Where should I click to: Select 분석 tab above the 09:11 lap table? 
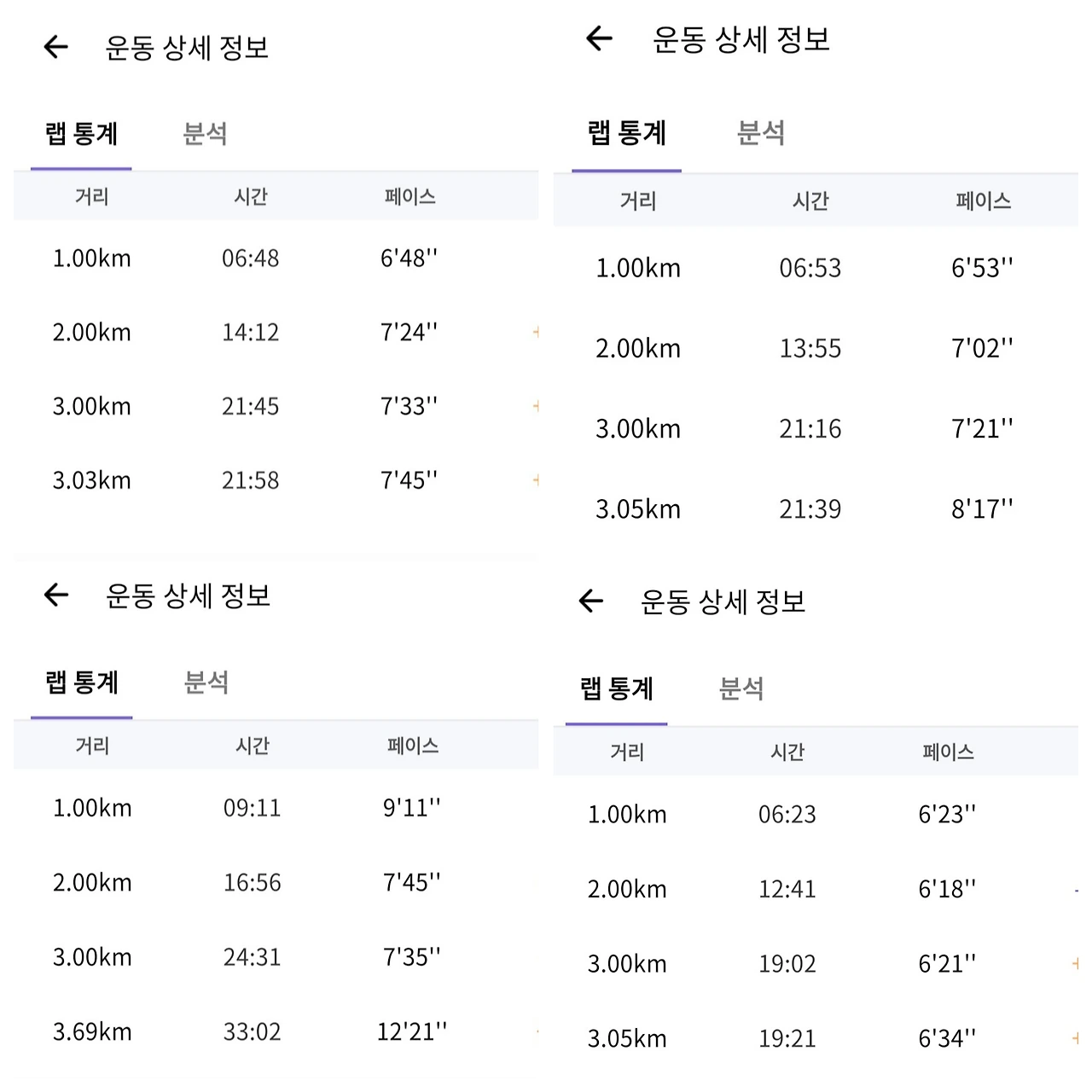(x=206, y=682)
